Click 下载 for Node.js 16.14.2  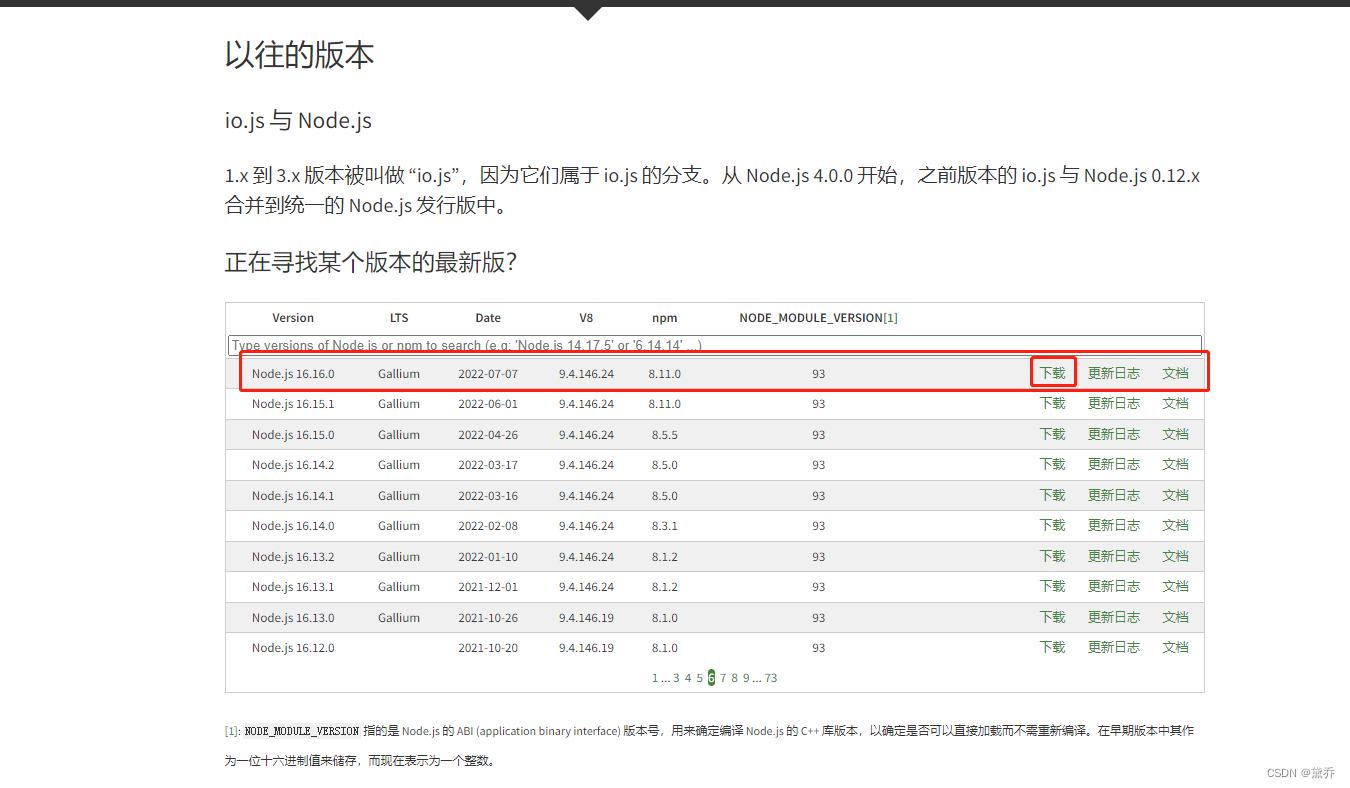coord(1052,465)
